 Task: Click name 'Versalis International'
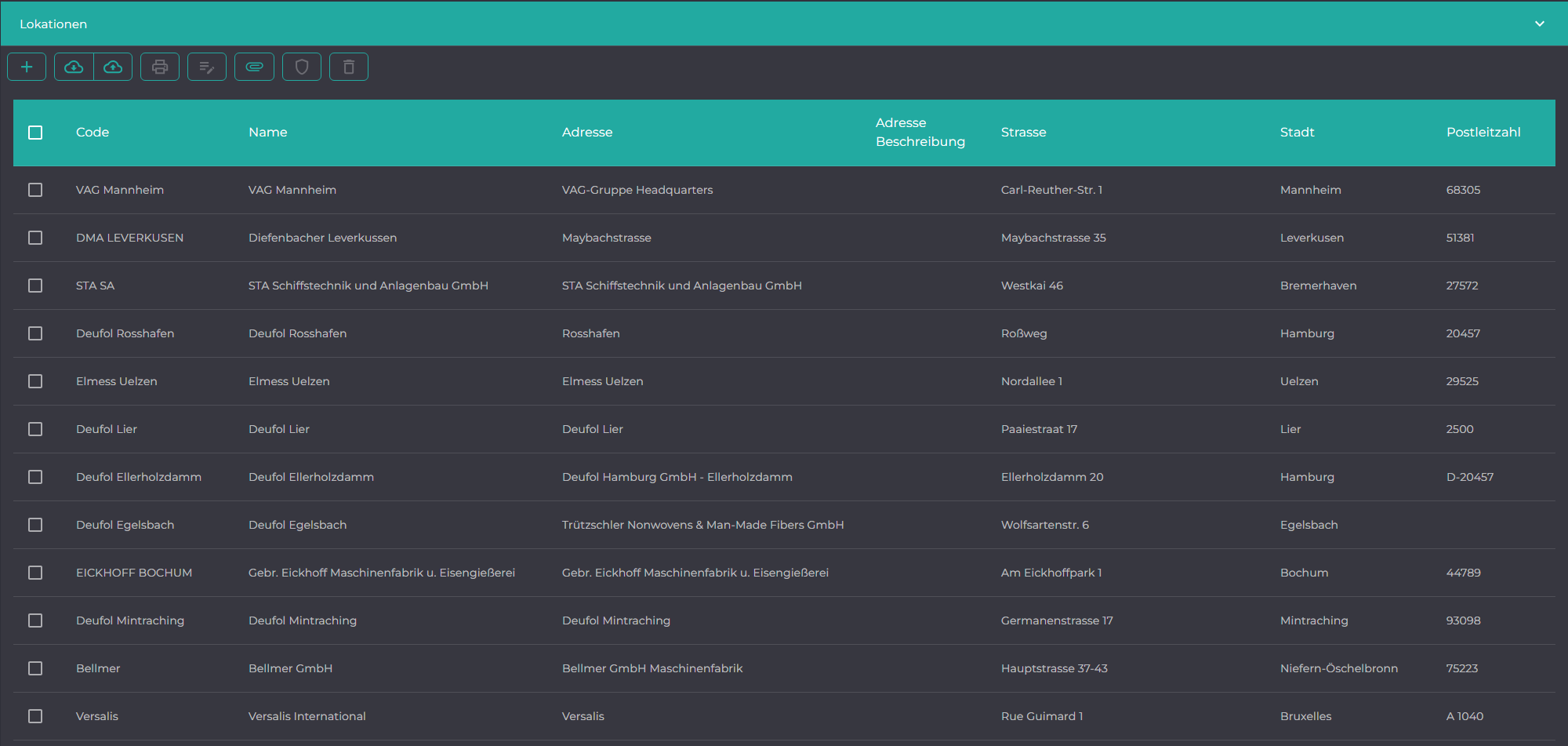(307, 716)
